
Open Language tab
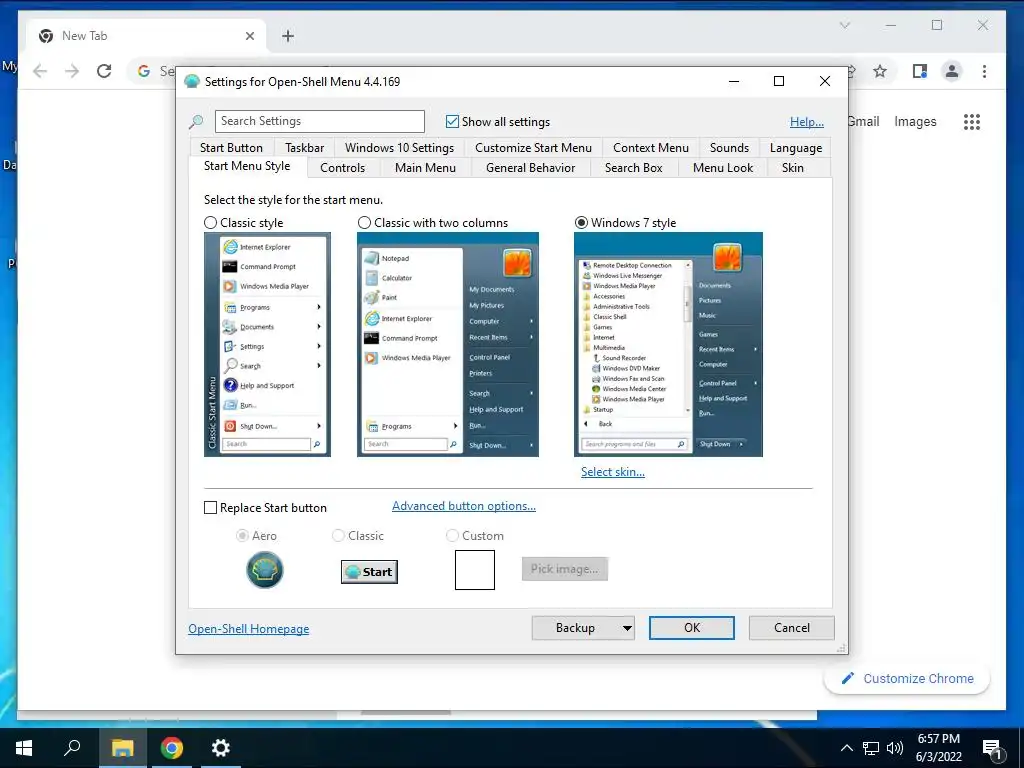[795, 148]
